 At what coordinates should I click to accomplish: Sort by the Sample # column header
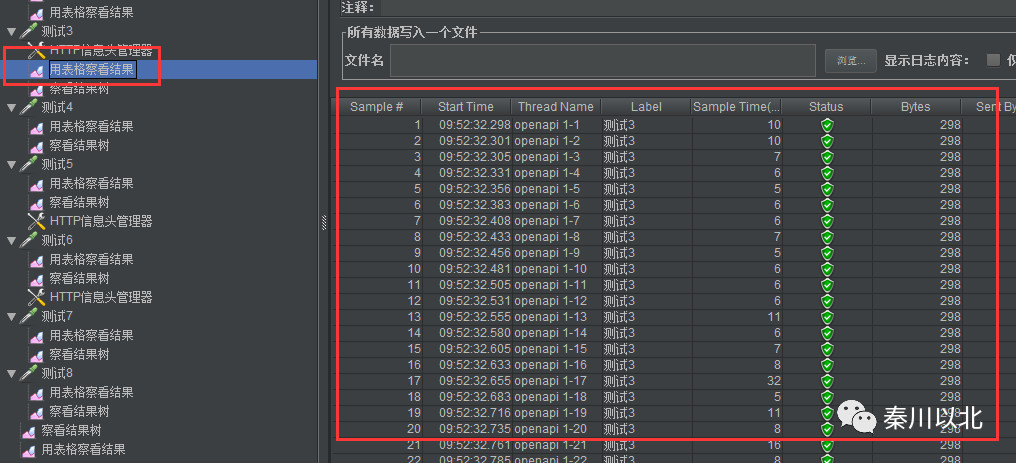click(377, 107)
